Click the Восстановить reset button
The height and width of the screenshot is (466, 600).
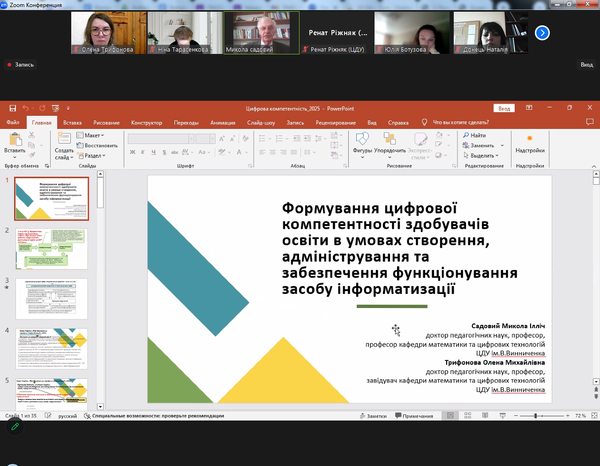pyautogui.click(x=98, y=145)
